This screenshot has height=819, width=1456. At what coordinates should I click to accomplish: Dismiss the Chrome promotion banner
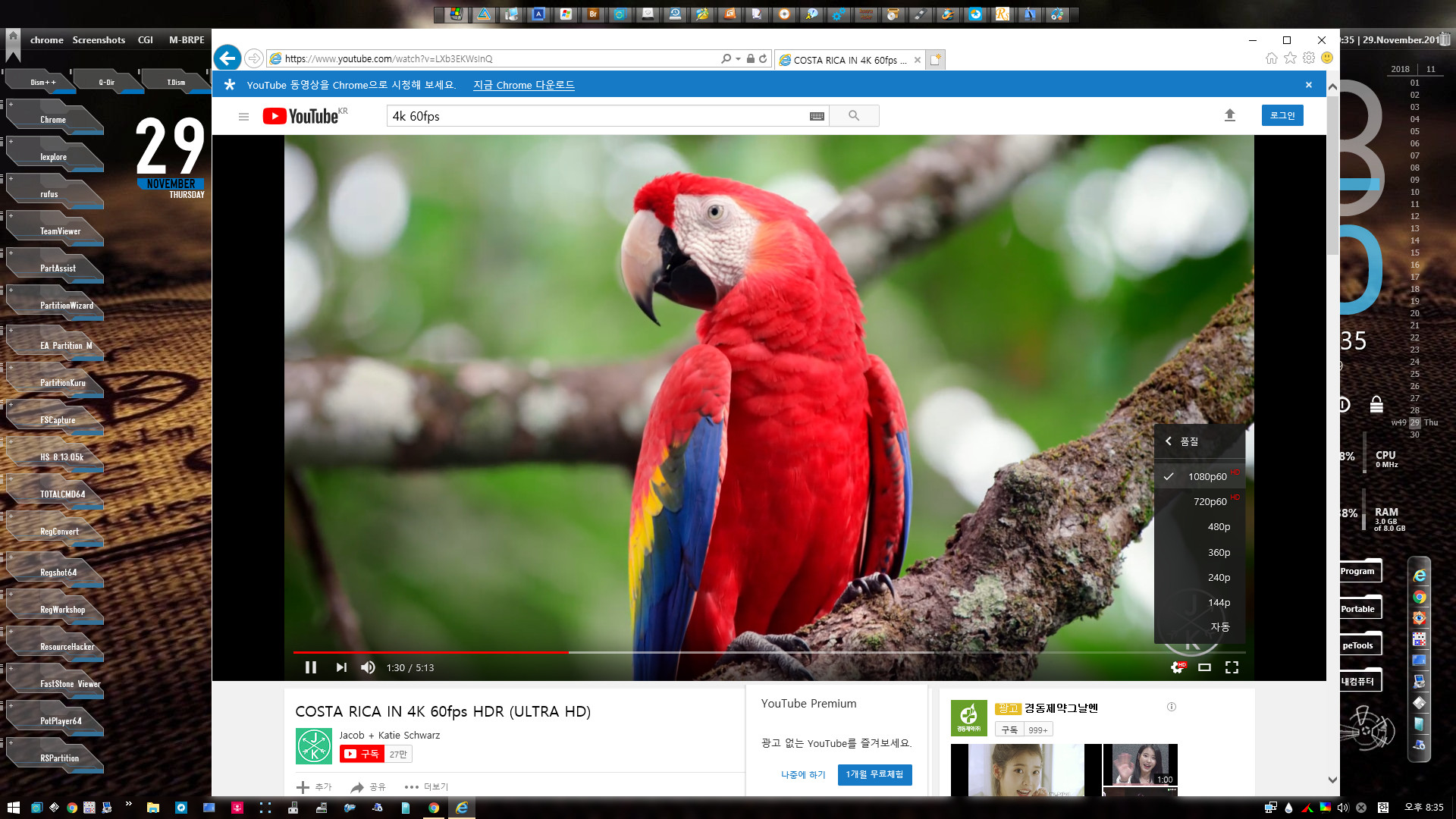point(1309,85)
